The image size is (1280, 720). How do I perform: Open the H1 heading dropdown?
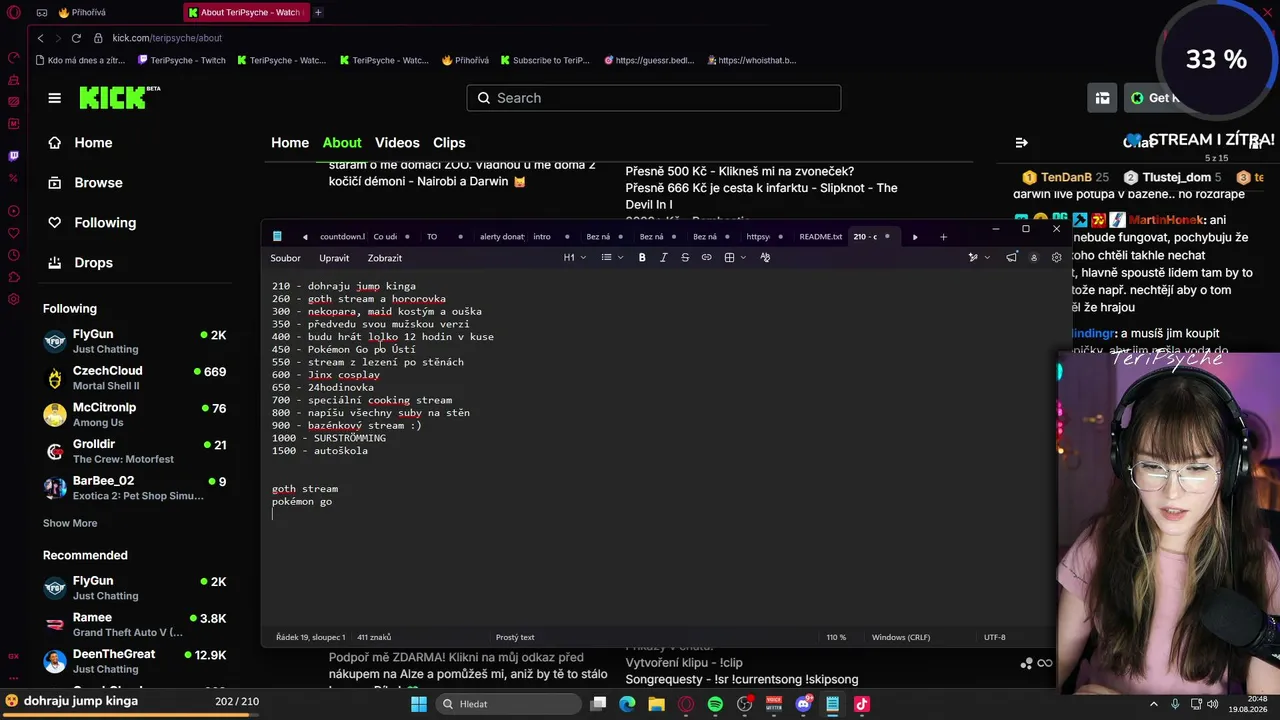[x=573, y=258]
